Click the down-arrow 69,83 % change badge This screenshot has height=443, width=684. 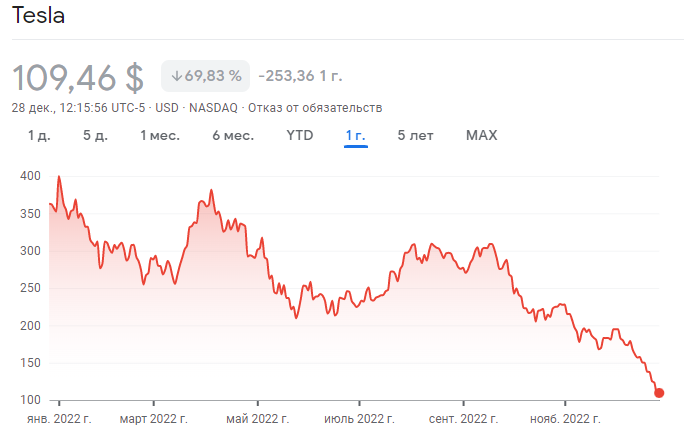[x=205, y=76]
